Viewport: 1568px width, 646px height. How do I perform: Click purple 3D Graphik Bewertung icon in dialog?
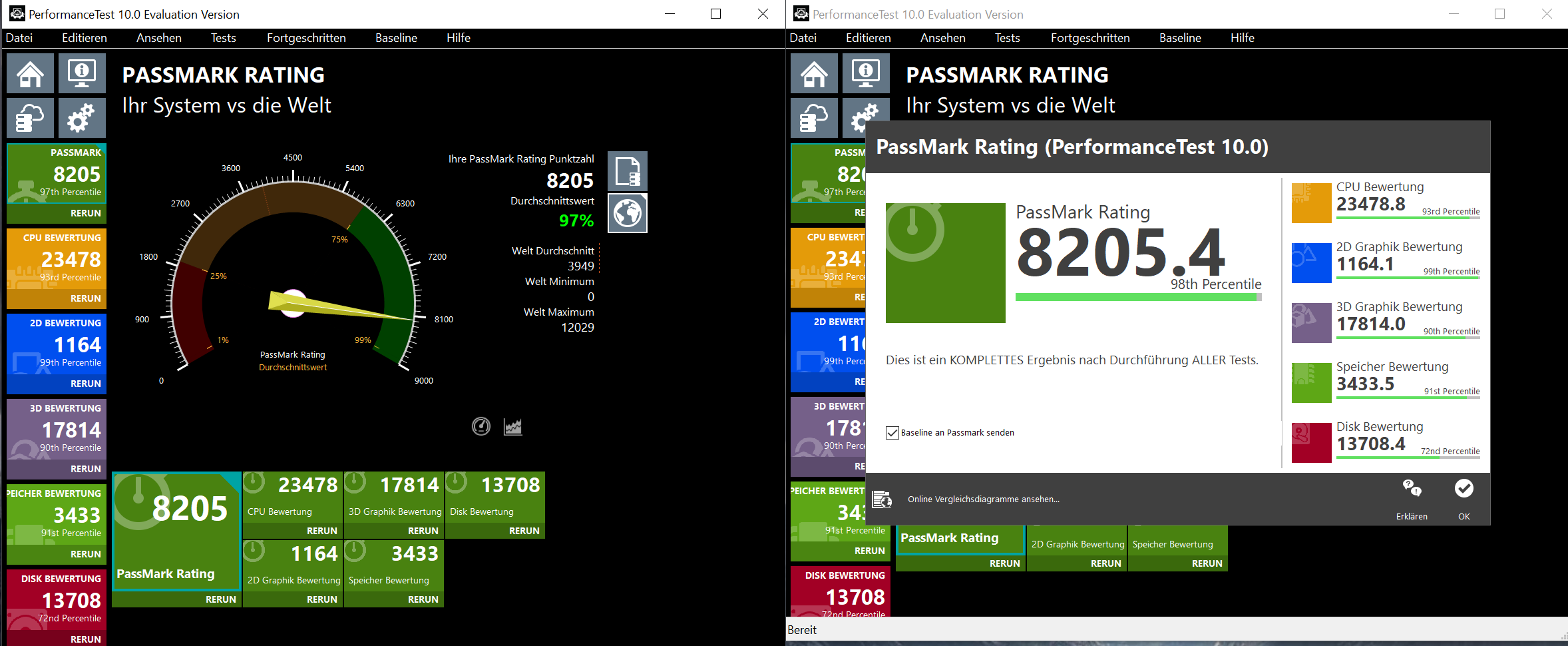coord(1311,322)
